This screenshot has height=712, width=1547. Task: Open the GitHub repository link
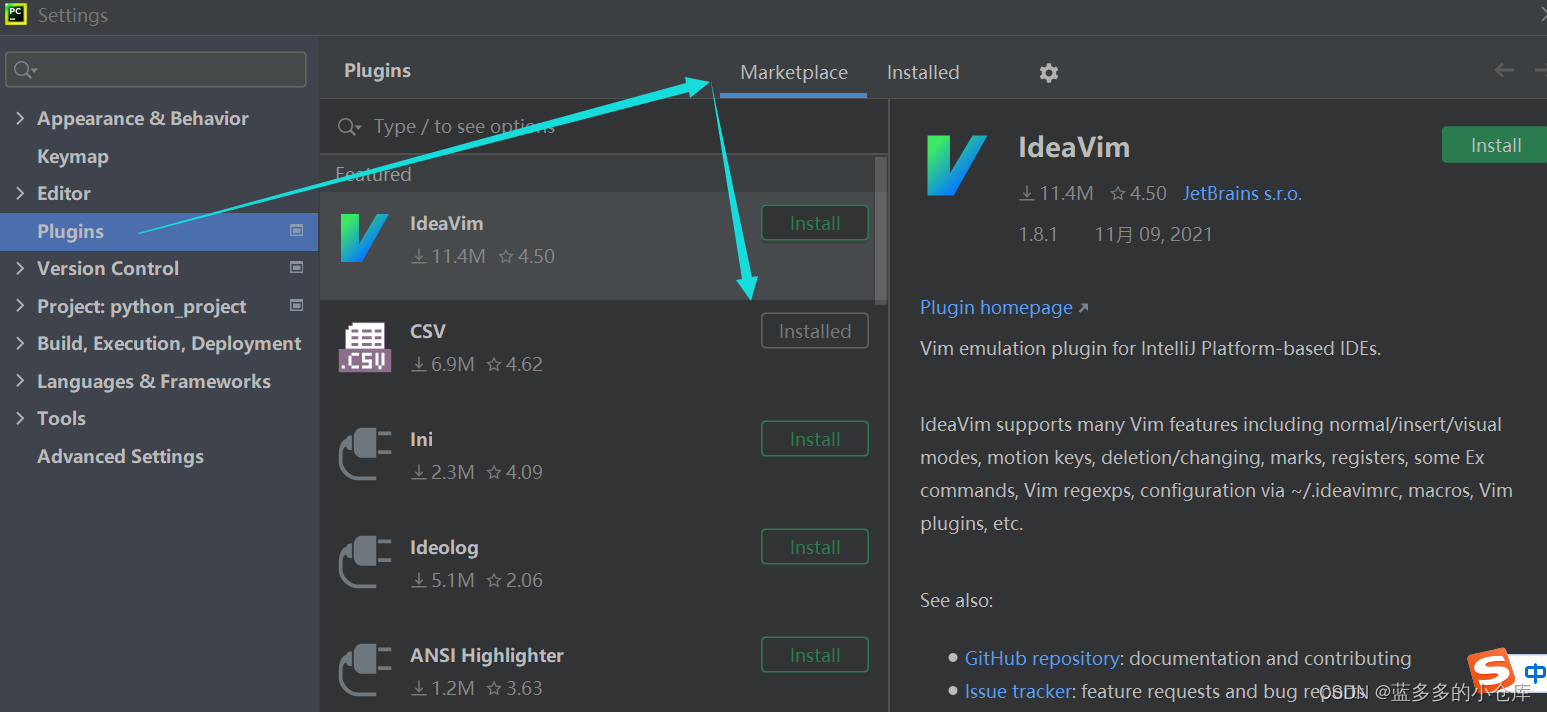click(1041, 658)
